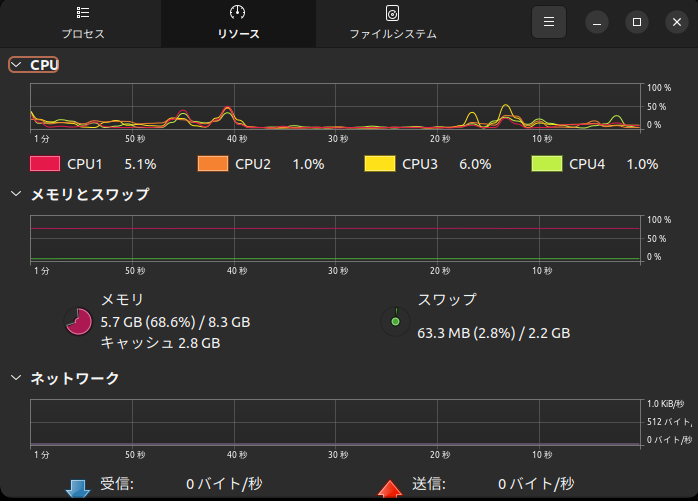The height and width of the screenshot is (501, 698).
Task: Click the 送信 0 バイト/秒 value
Action: click(536, 484)
